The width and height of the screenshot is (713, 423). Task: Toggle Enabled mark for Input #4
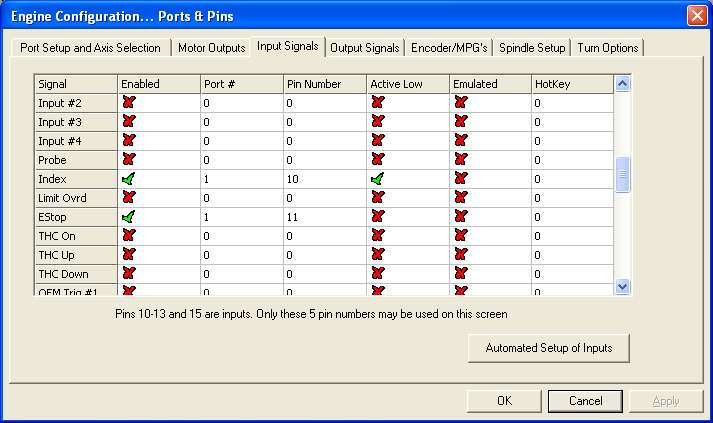click(129, 141)
